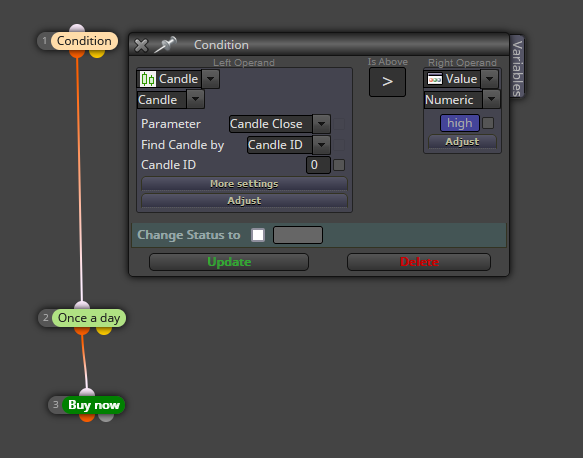
Task: Enable the Change Status to checkbox
Action: tap(258, 235)
